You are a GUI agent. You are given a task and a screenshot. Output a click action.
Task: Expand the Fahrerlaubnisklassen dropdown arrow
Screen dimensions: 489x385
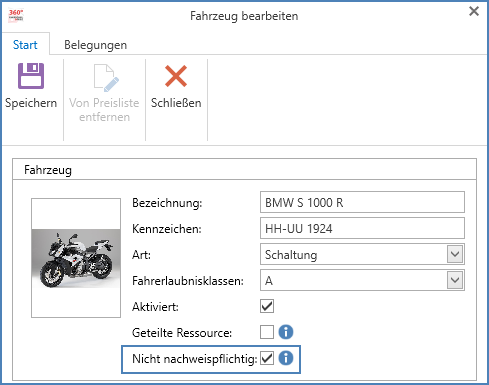point(455,280)
